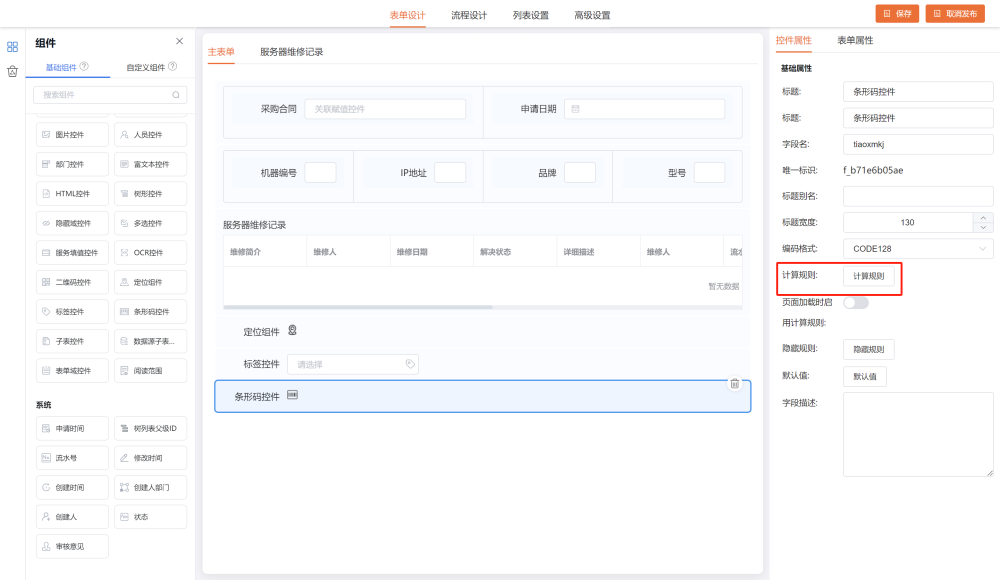Image resolution: width=1000 pixels, height=580 pixels.
Task: Decrease 标题宽度 with the down arrow
Action: pyautogui.click(x=984, y=228)
